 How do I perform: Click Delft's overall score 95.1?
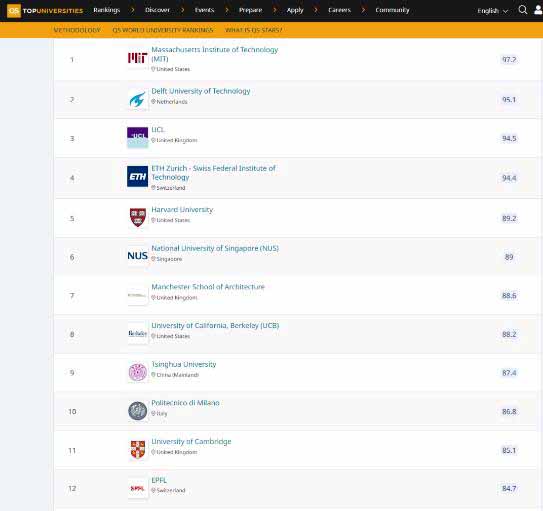point(509,100)
